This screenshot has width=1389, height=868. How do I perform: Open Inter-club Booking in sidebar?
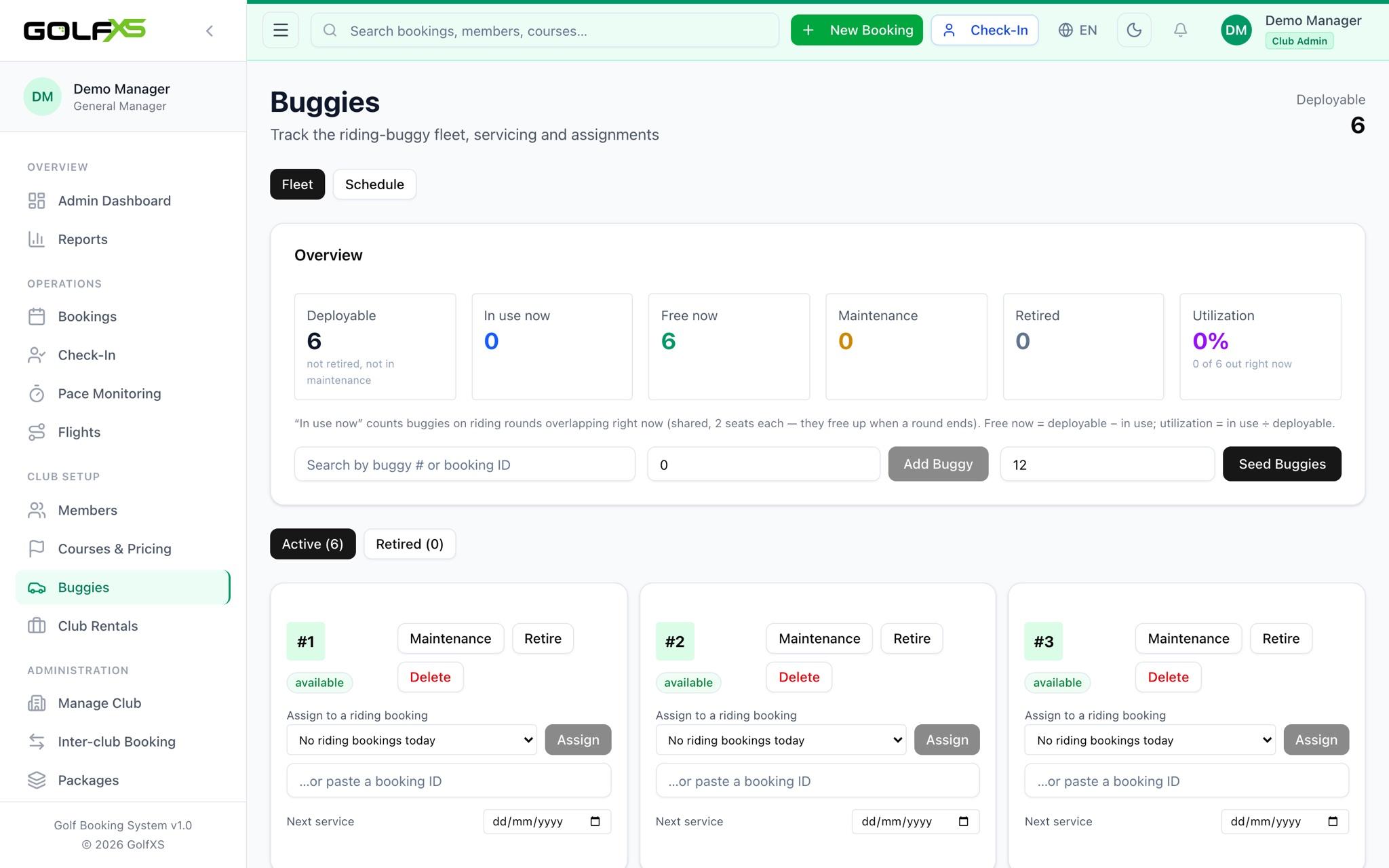point(123,742)
